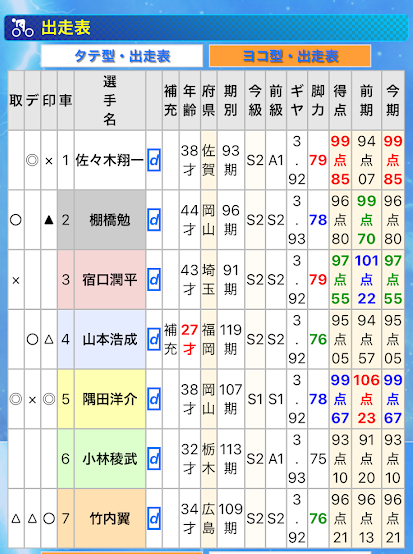Click the ギヤ column header
Screen dimensions: 413x554
click(297, 101)
